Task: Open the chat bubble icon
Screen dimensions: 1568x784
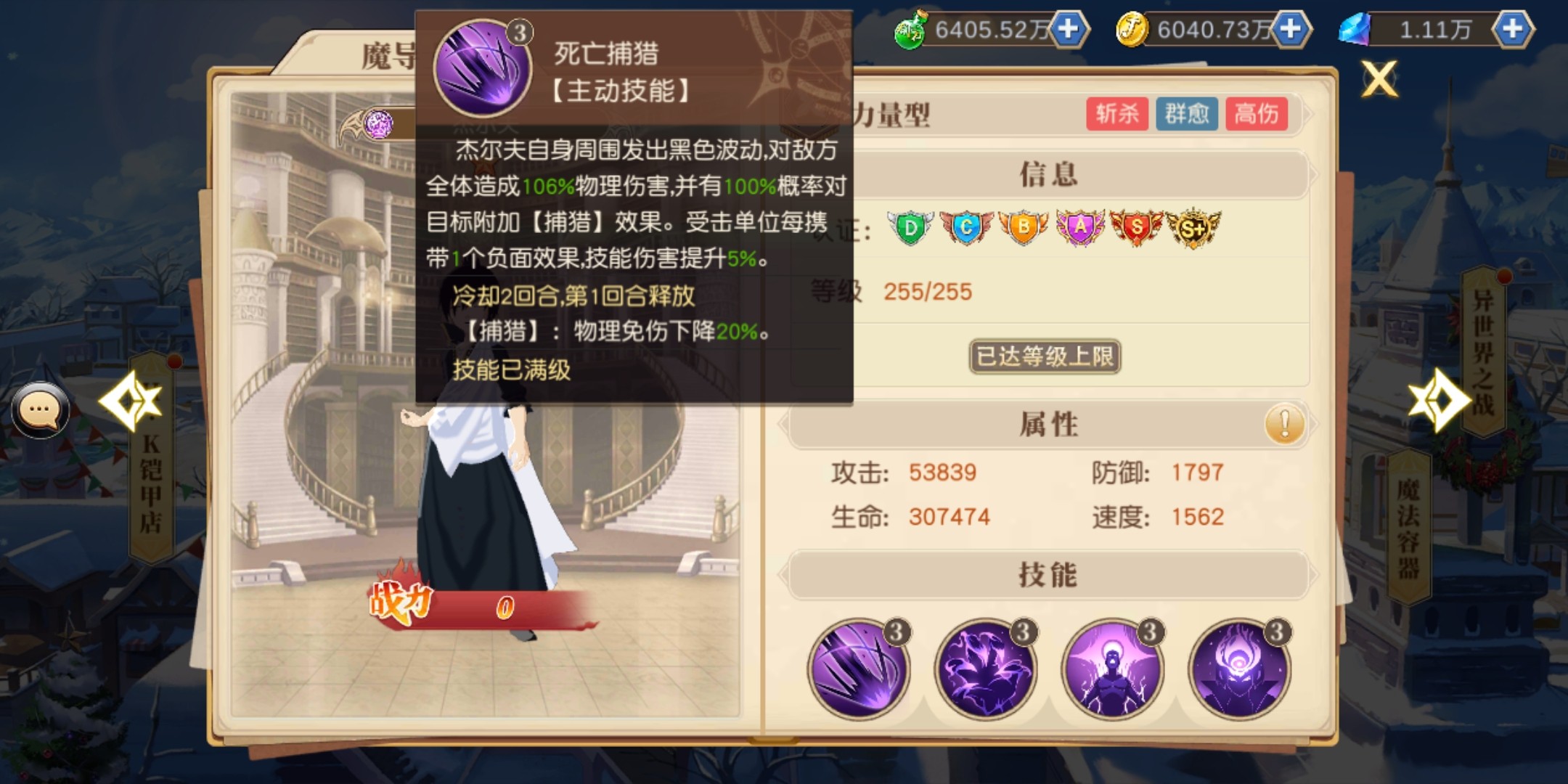Action: (x=40, y=409)
